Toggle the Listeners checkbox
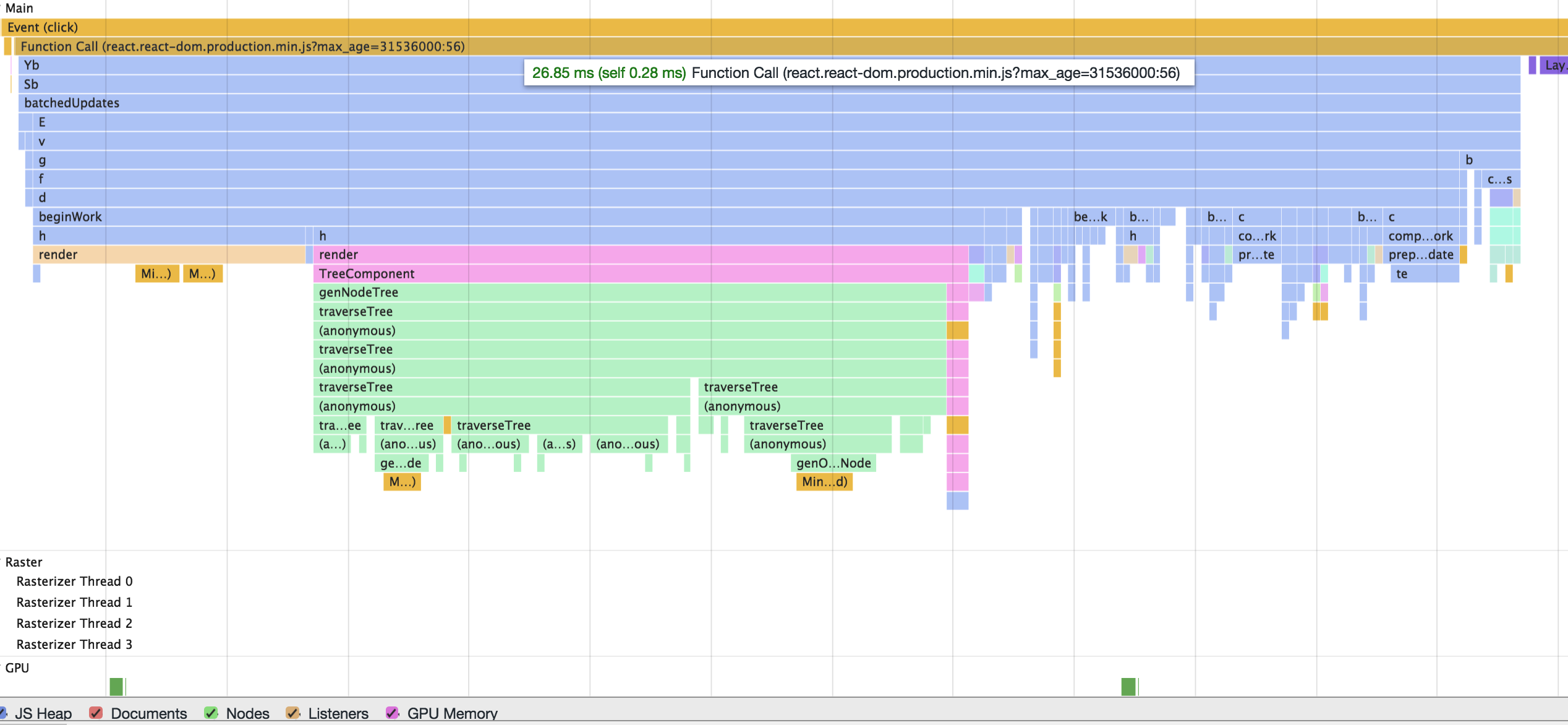Viewport: 1568px width, 725px height. [x=293, y=713]
